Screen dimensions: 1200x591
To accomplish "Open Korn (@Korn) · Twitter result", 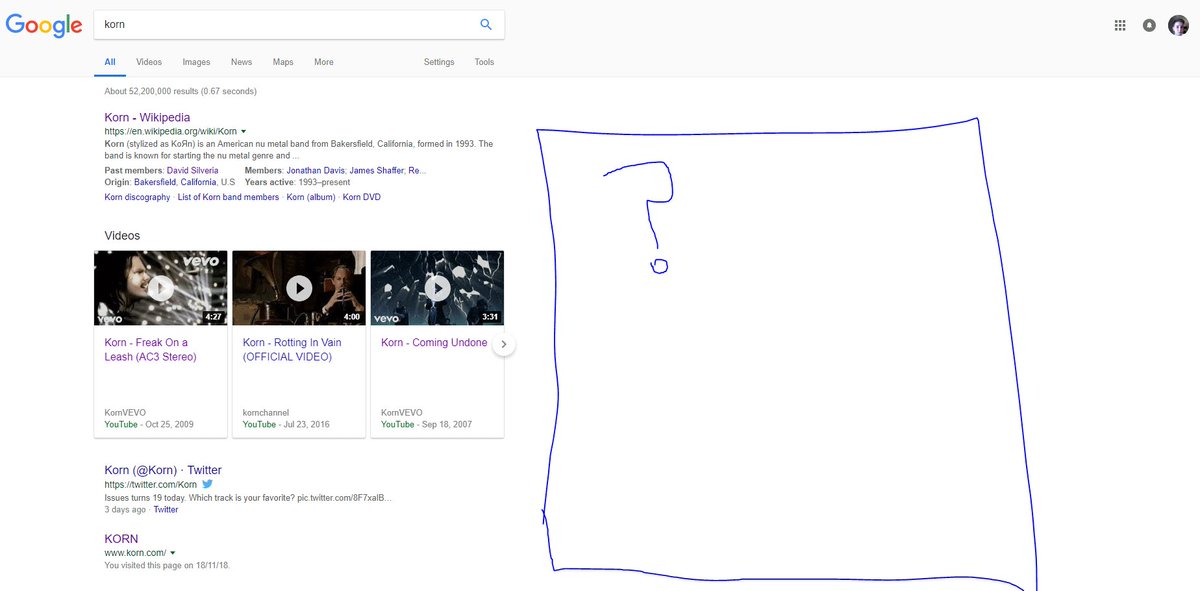I will pyautogui.click(x=163, y=470).
